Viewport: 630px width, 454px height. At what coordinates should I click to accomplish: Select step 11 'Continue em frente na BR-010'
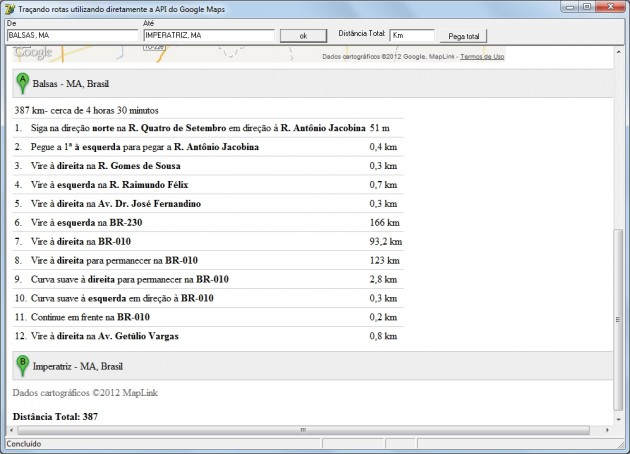click(x=208, y=317)
